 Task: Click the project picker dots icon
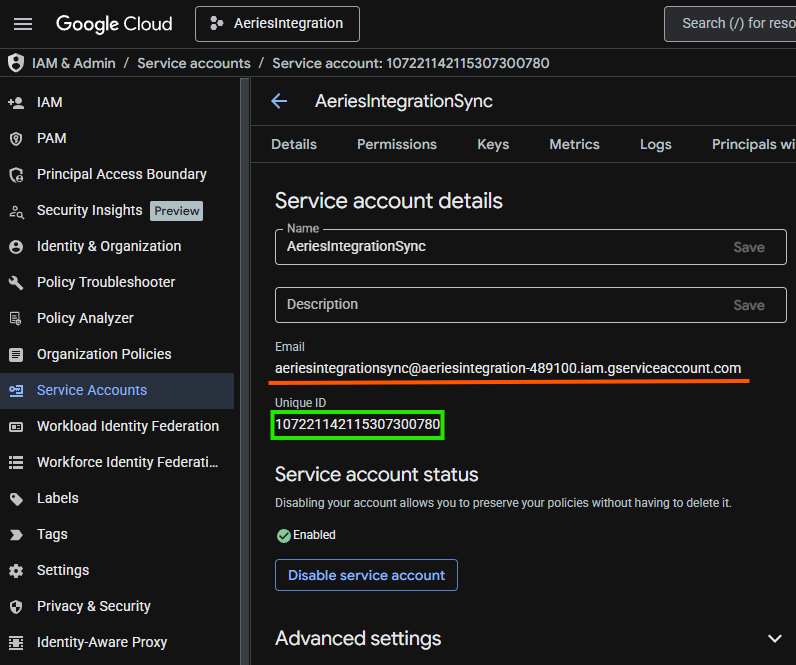pos(217,23)
